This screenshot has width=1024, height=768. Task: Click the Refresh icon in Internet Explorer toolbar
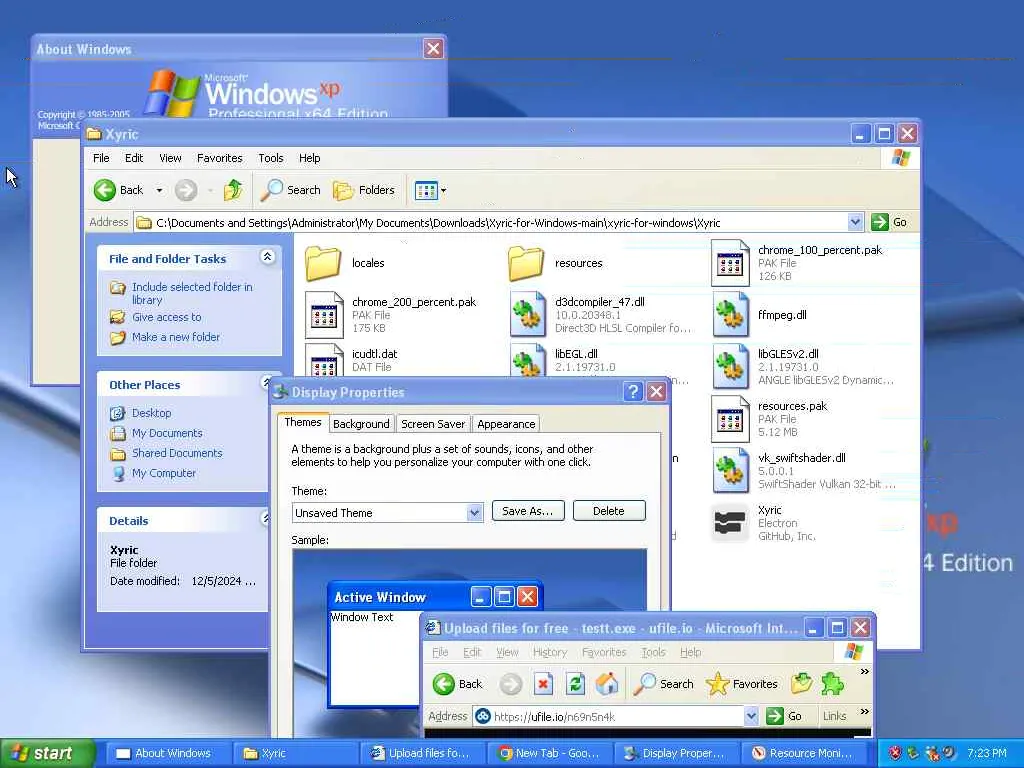click(x=575, y=684)
